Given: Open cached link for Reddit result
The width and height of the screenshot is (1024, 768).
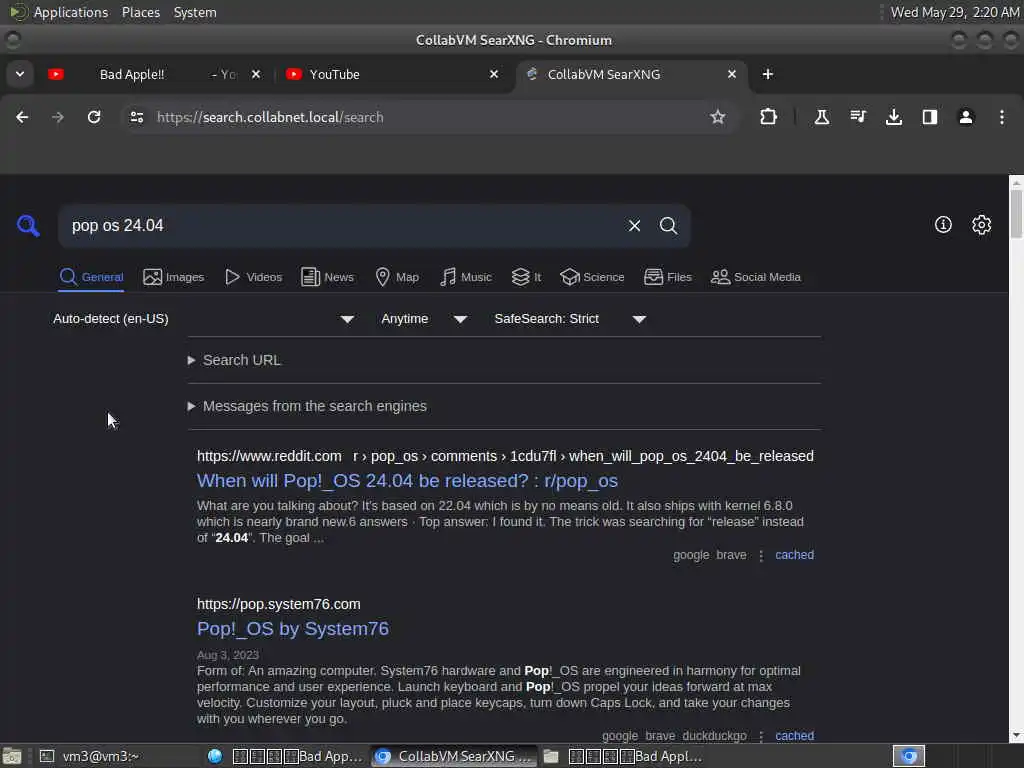Looking at the screenshot, I should point(794,555).
